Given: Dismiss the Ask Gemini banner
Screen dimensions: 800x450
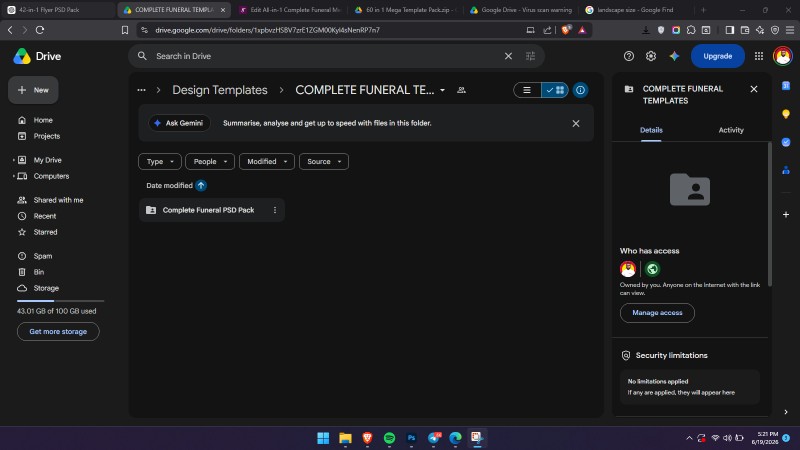Looking at the screenshot, I should pos(576,123).
